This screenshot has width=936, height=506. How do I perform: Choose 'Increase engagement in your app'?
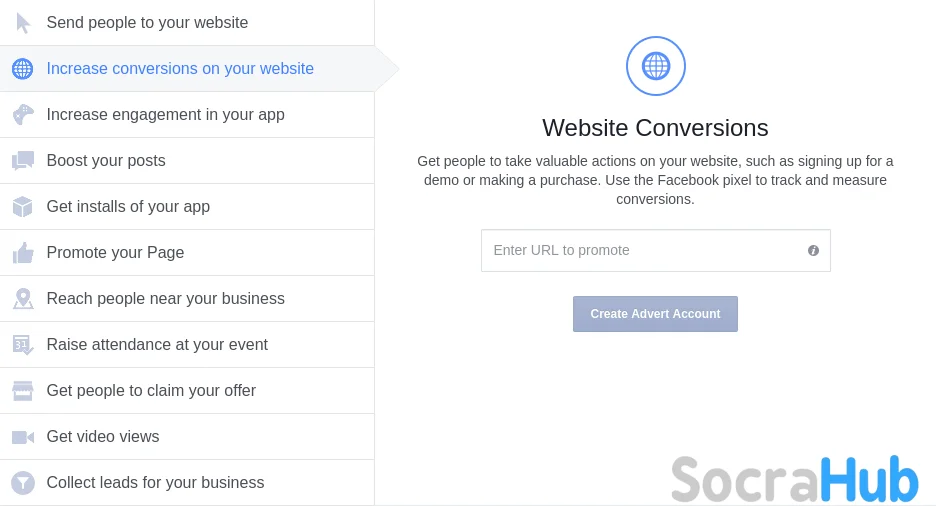(x=165, y=115)
